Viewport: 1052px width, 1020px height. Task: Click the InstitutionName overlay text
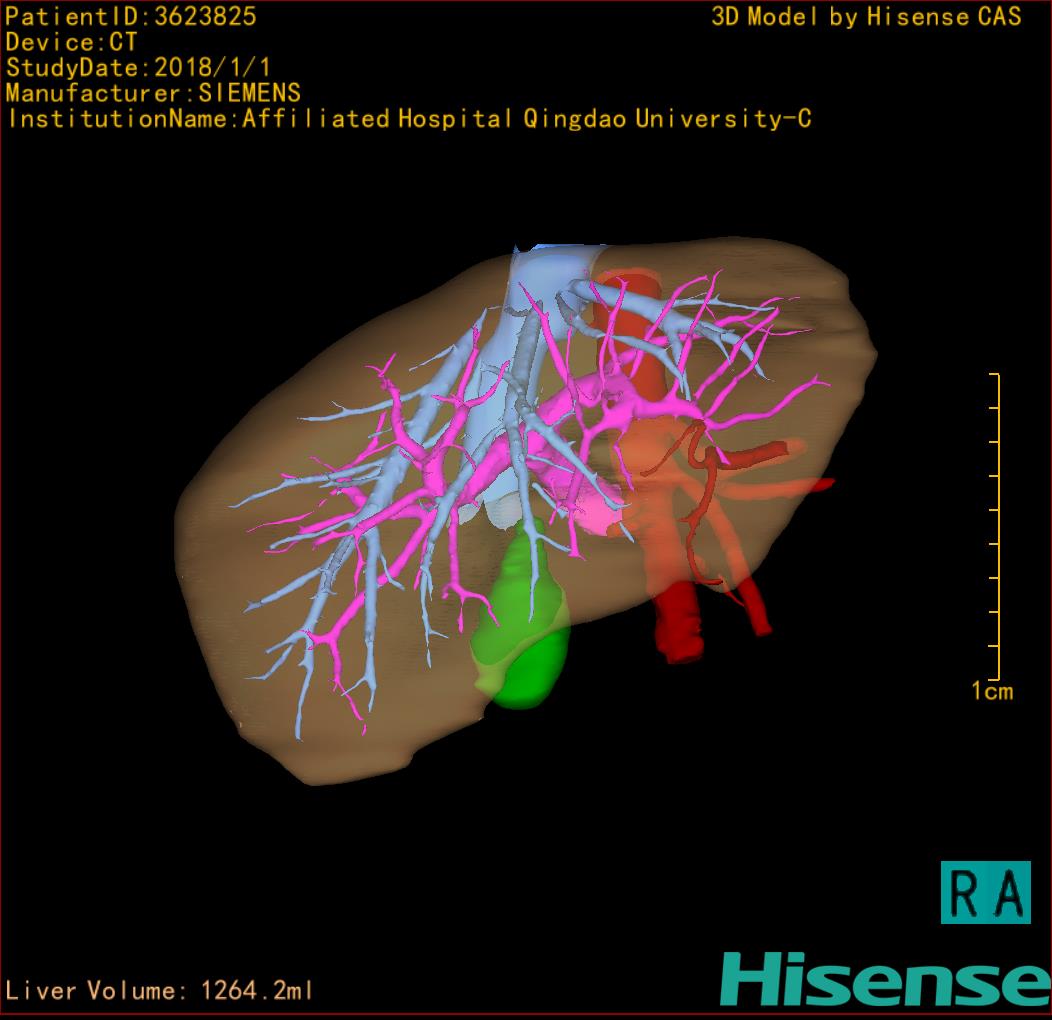tap(408, 119)
